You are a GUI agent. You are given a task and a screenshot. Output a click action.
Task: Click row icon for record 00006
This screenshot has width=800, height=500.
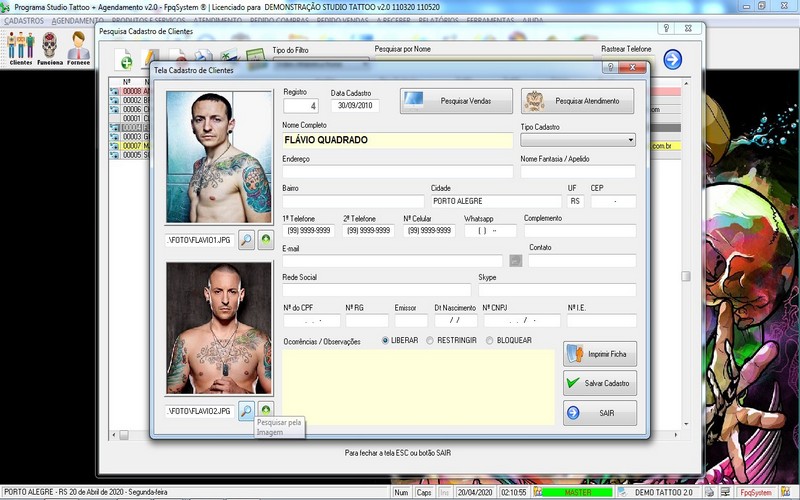pyautogui.click(x=114, y=109)
